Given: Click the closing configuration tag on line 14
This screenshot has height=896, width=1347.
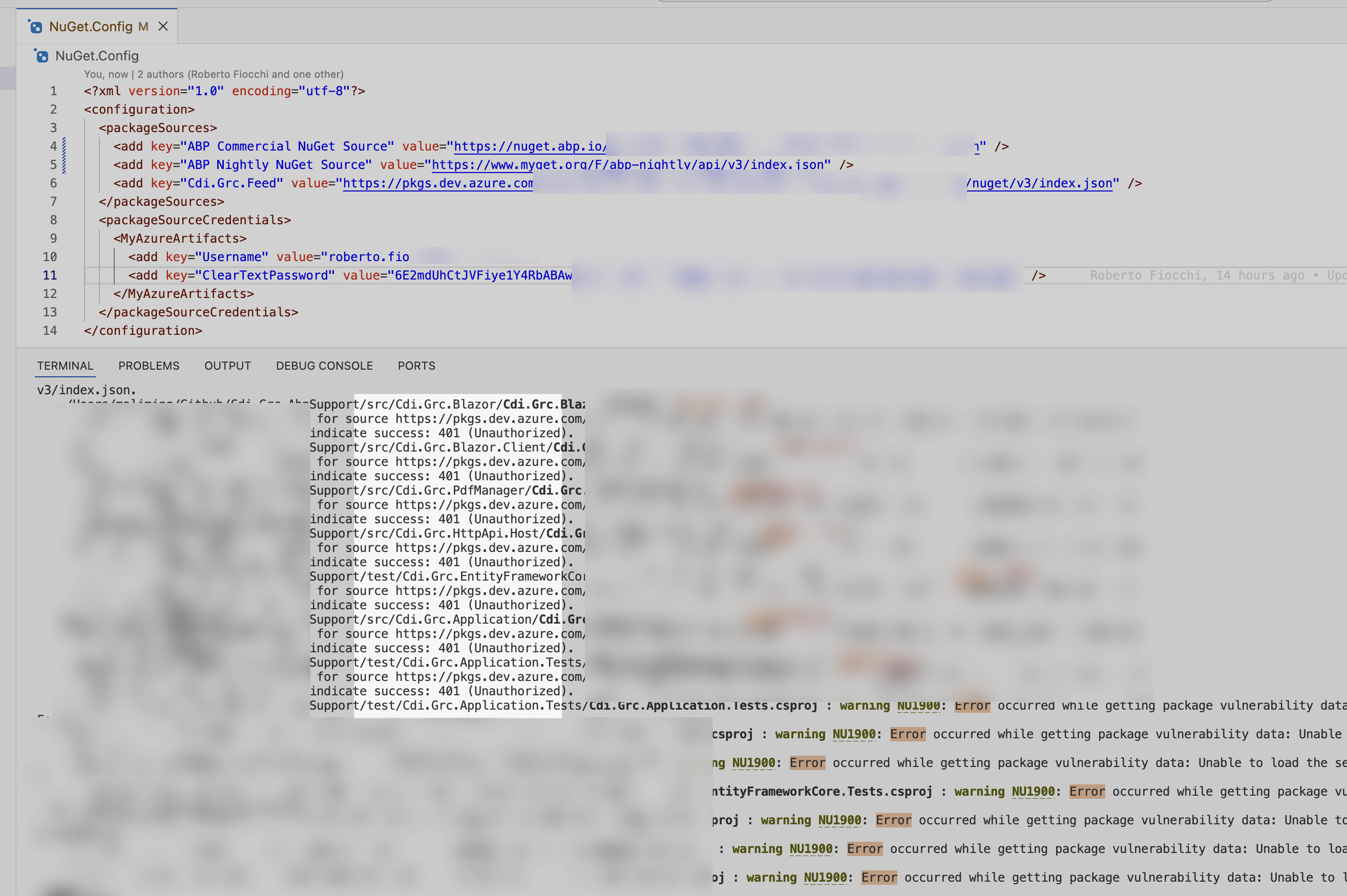Looking at the screenshot, I should tap(143, 331).
